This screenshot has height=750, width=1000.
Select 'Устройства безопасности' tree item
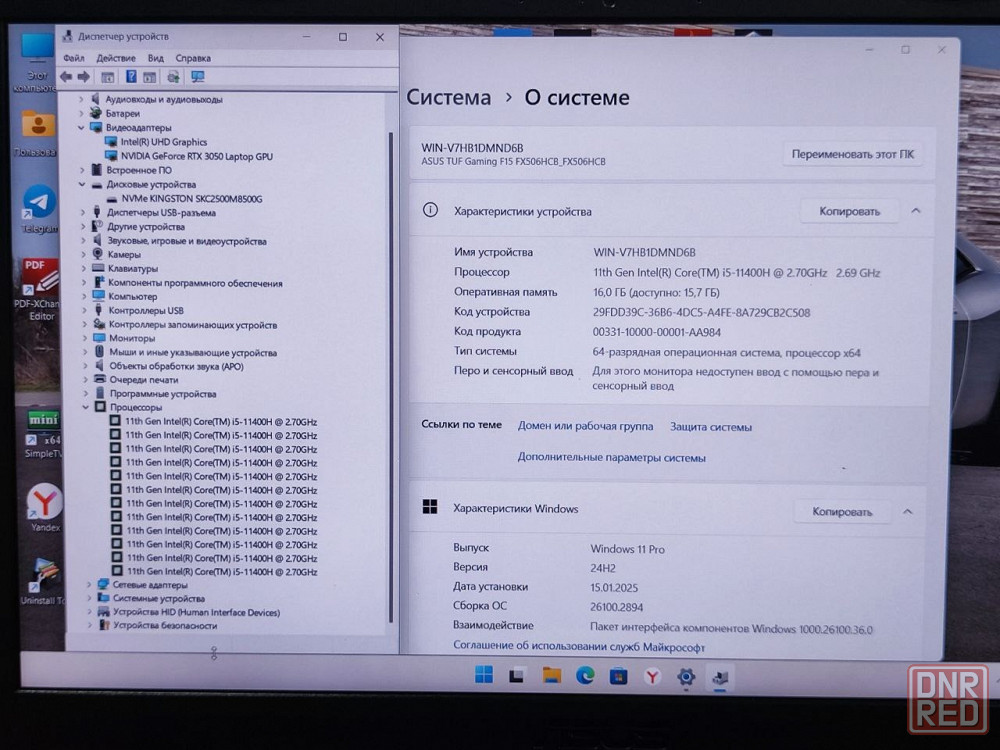pyautogui.click(x=165, y=626)
